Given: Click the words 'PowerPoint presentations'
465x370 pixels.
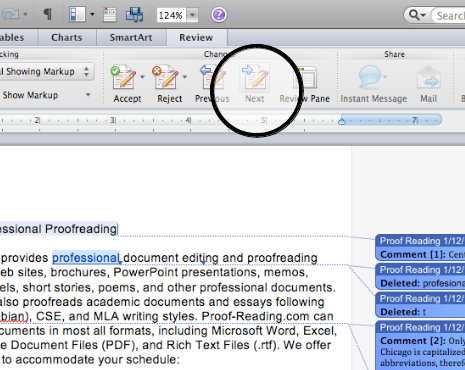Looking at the screenshot, I should tap(186, 272).
